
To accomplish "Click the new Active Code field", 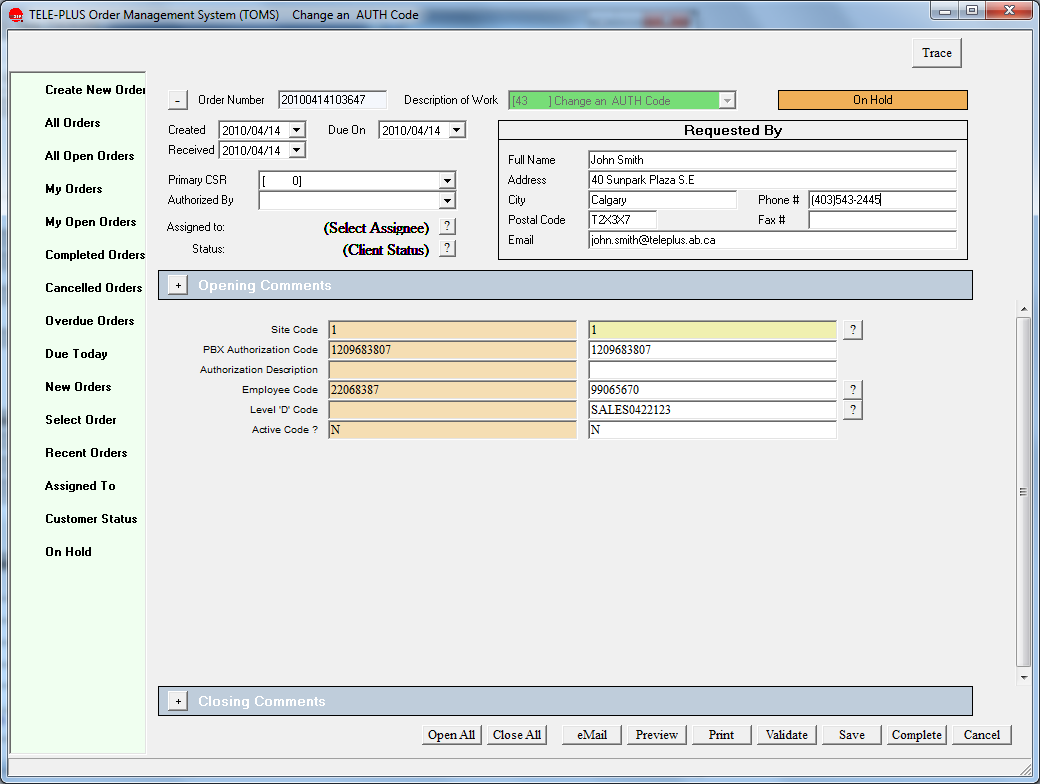I will tap(712, 430).
